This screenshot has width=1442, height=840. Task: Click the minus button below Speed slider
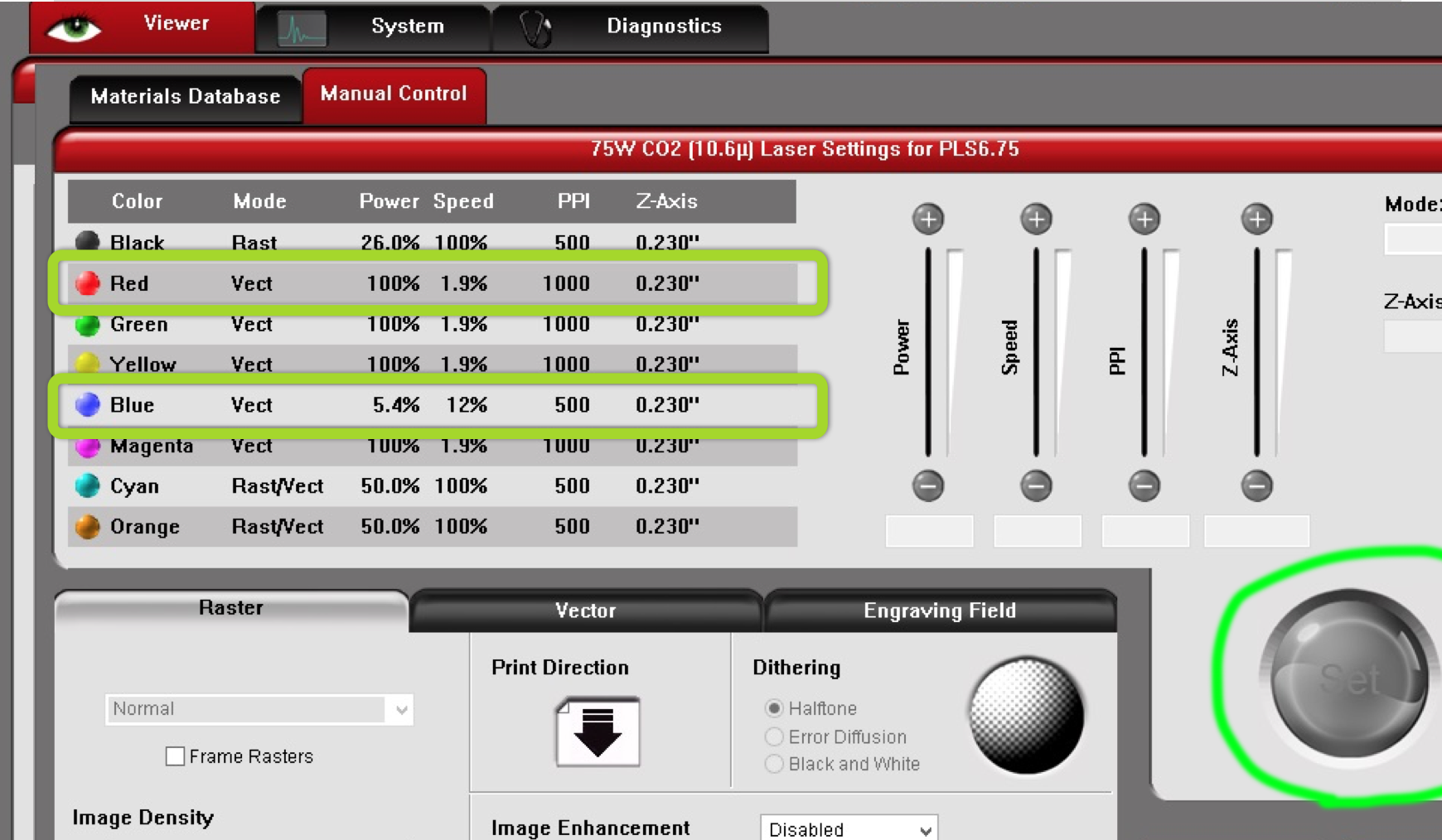[x=1036, y=485]
